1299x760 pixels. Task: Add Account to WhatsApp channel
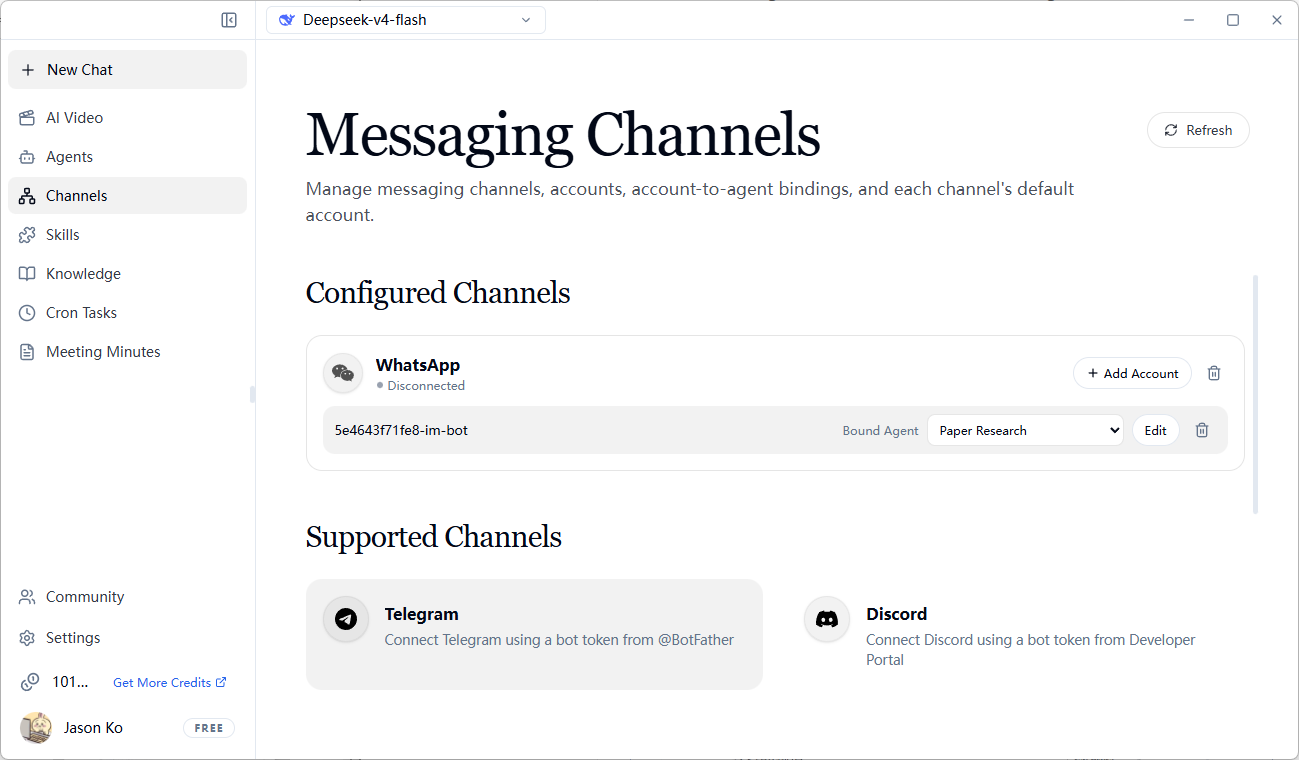click(1132, 373)
